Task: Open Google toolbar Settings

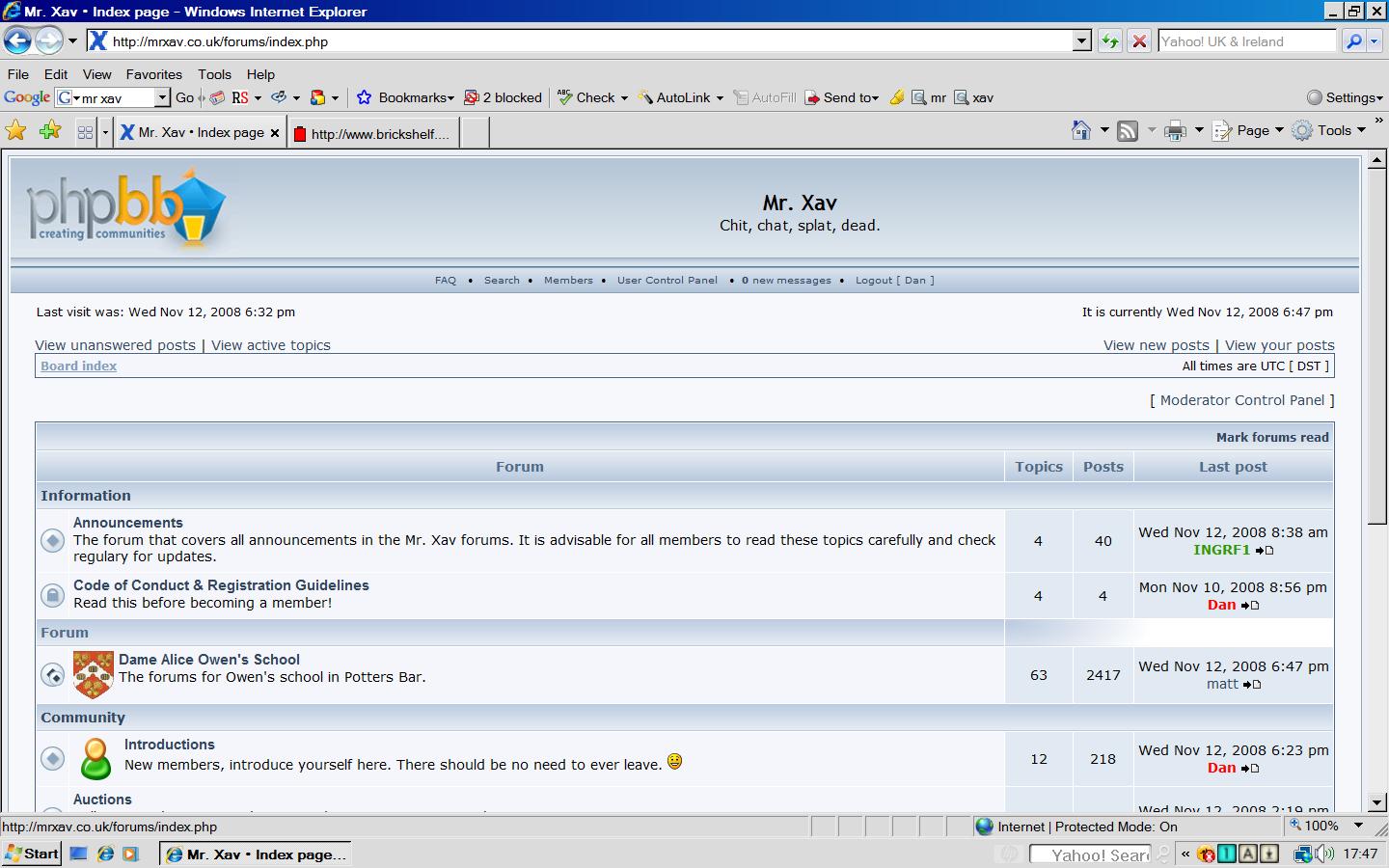Action: [1345, 97]
